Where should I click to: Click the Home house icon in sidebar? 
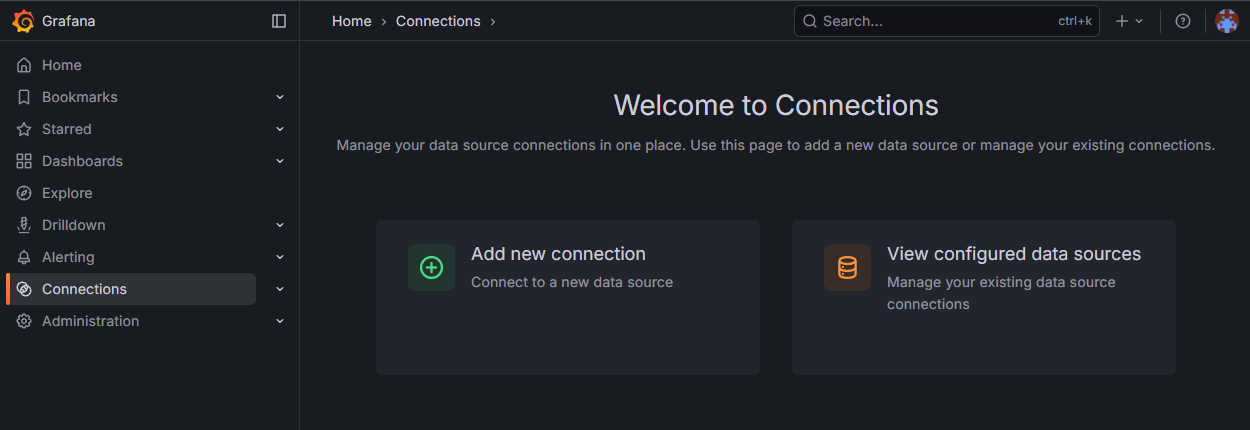tap(24, 65)
